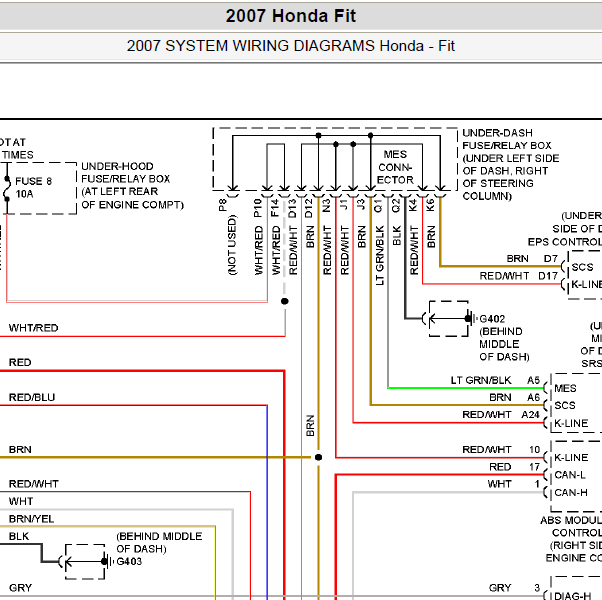The height and width of the screenshot is (600, 602).
Task: Select the "UNDER-HOOD FUSE/RELAY BOX" label
Action: pos(126,172)
